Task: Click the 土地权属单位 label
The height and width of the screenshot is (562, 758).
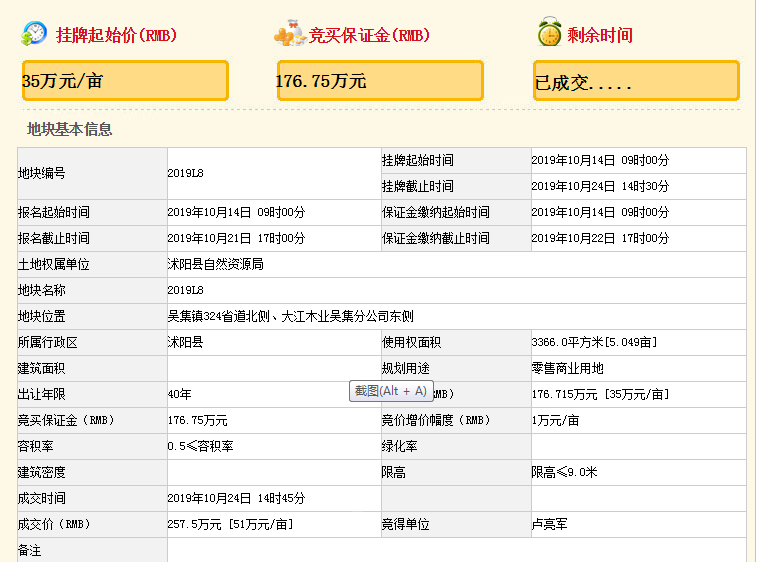Action: 54,265
